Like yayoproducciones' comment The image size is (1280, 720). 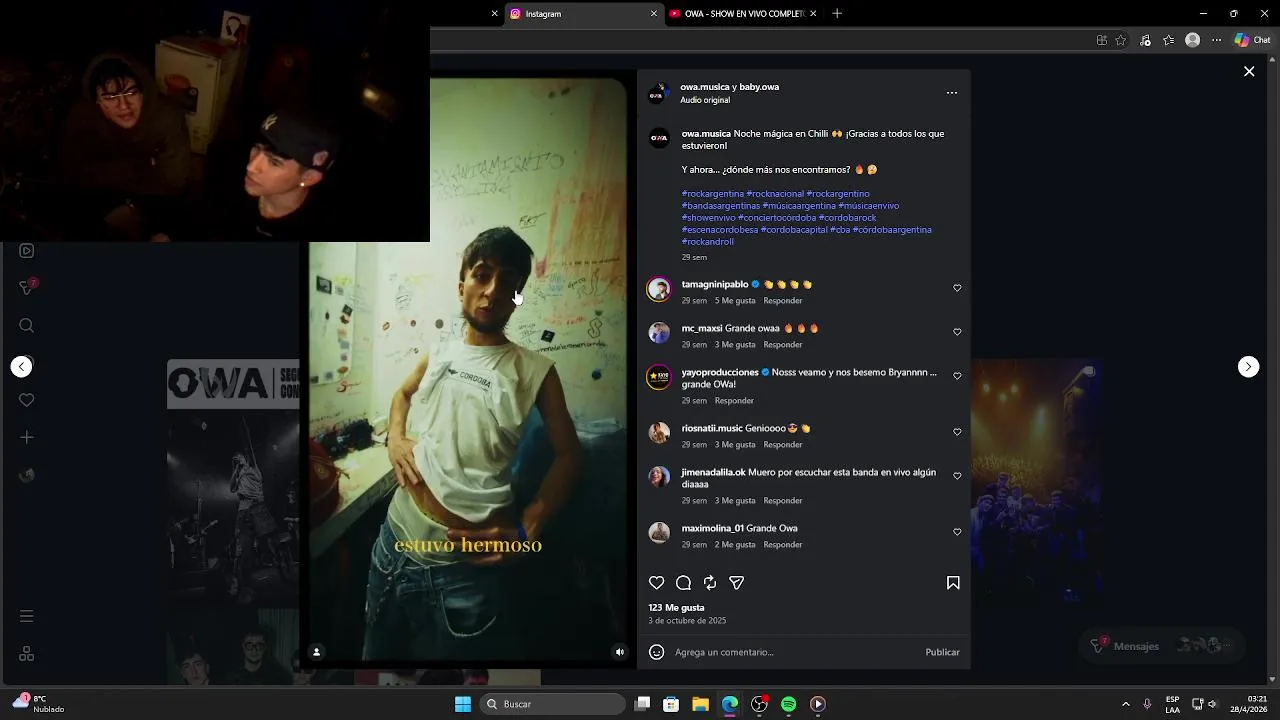[957, 376]
